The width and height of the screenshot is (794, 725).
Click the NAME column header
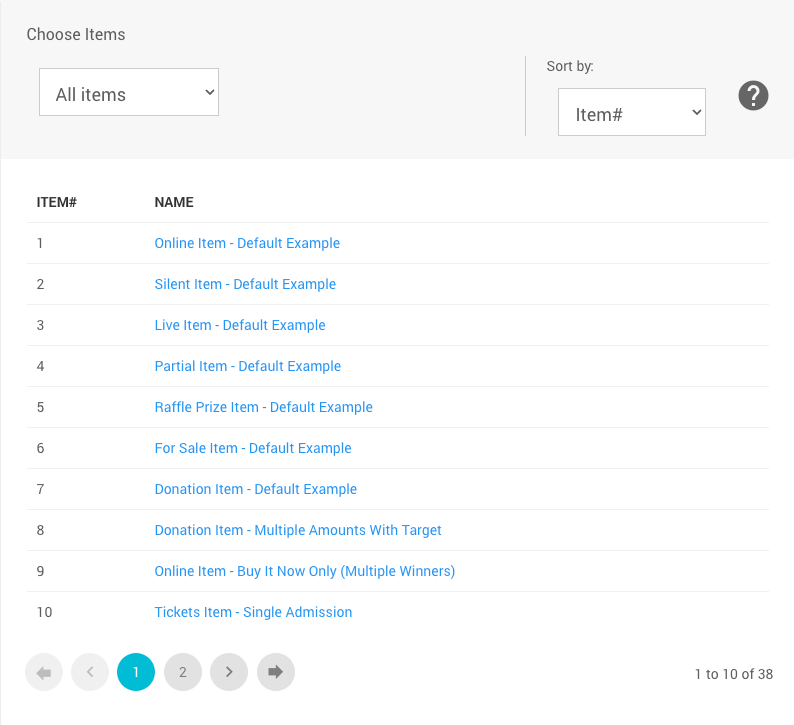point(174,202)
